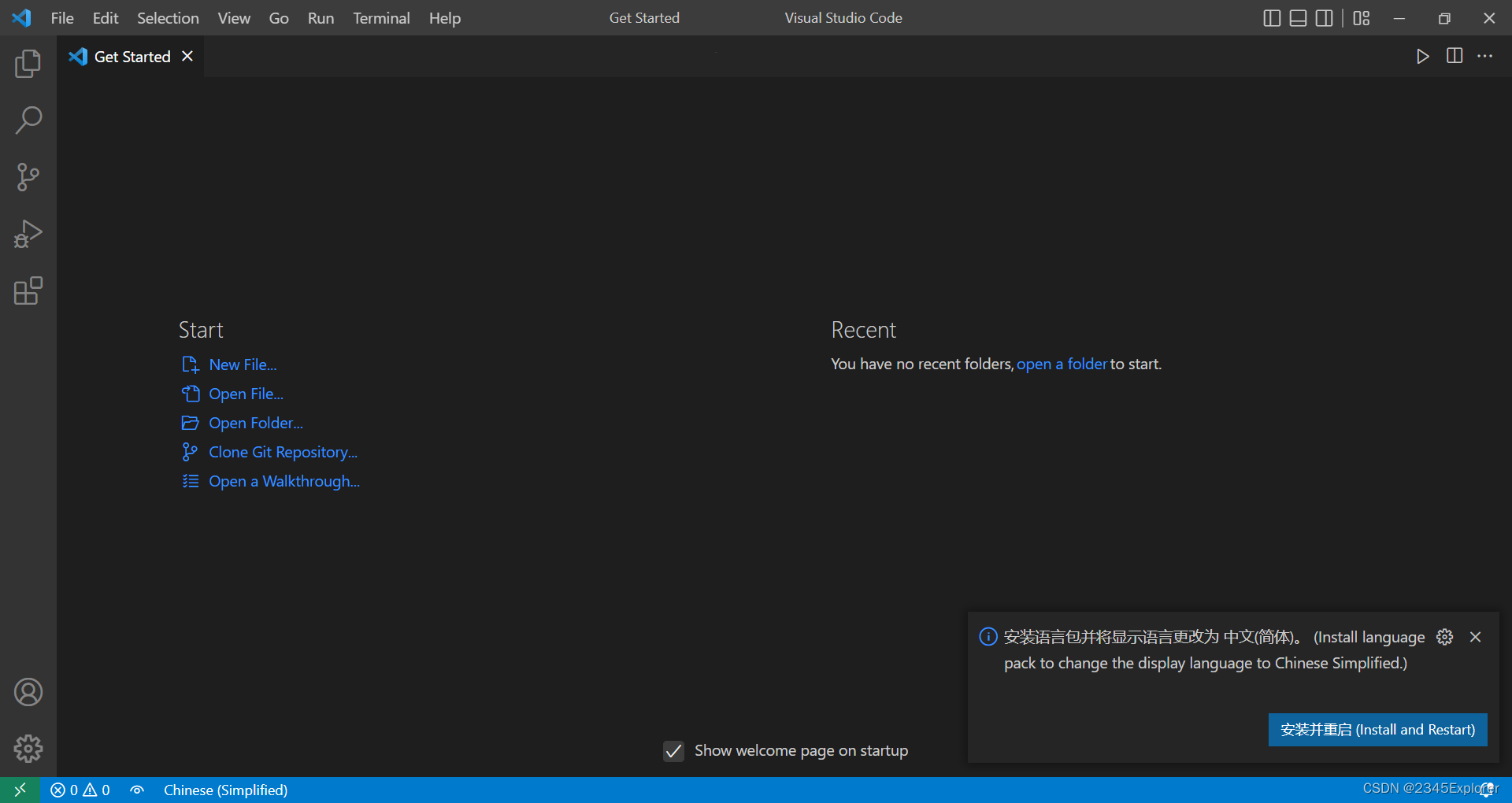Open the Terminal menu
The height and width of the screenshot is (803, 1512).
381,18
